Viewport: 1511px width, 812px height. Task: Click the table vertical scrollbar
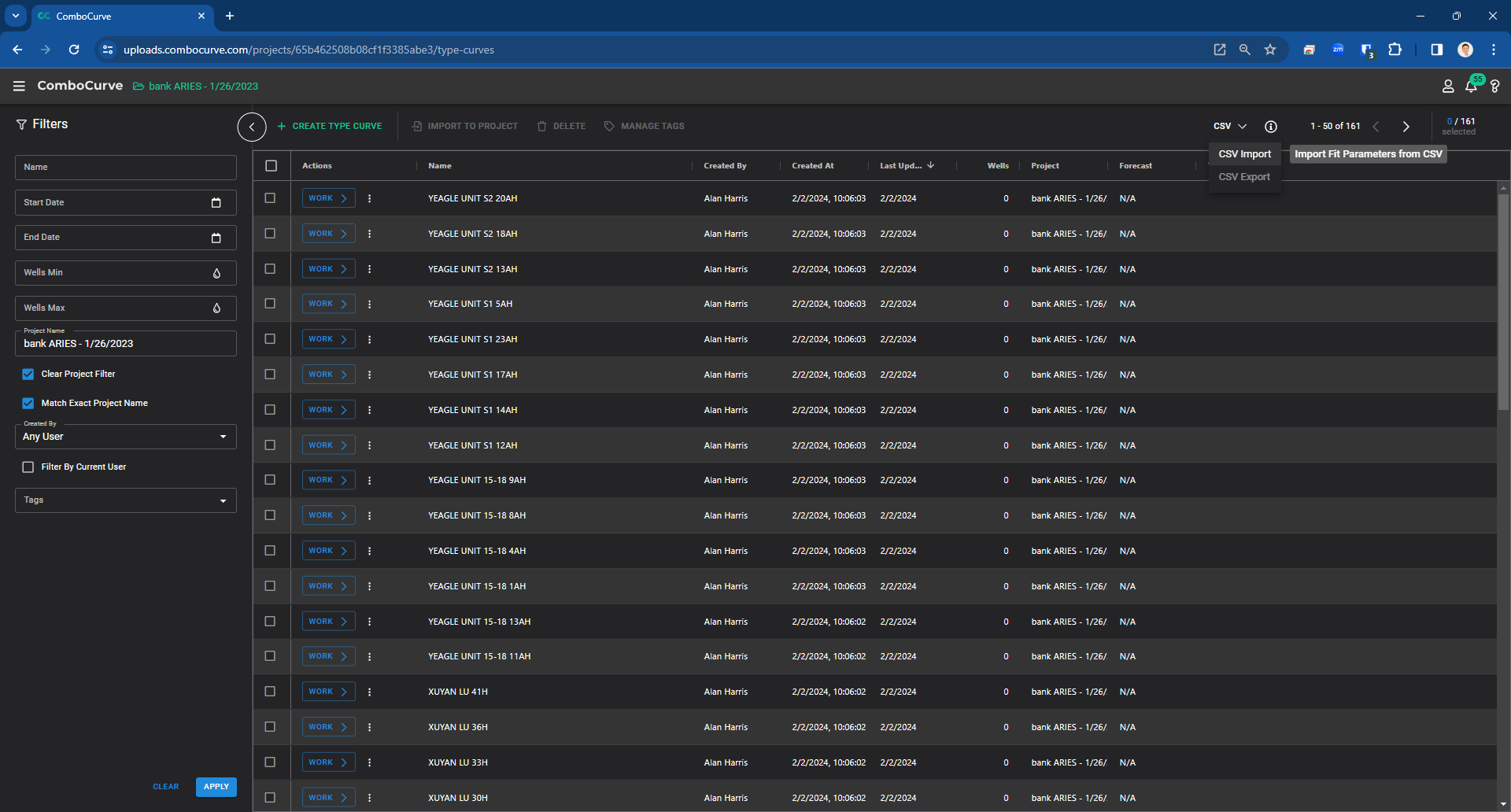tap(1503, 301)
